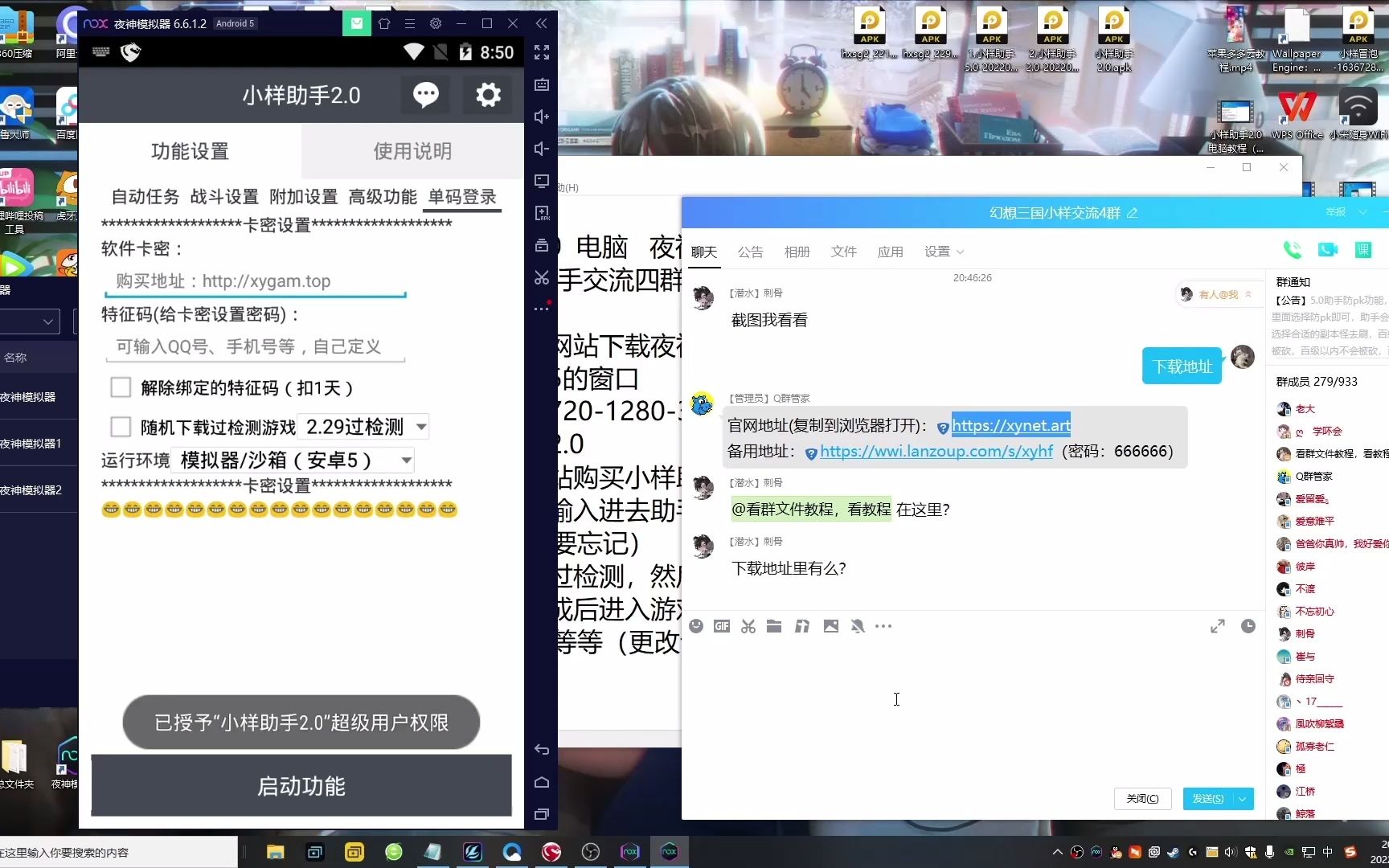
Task: Open Nox title bar settings gear
Action: (436, 23)
